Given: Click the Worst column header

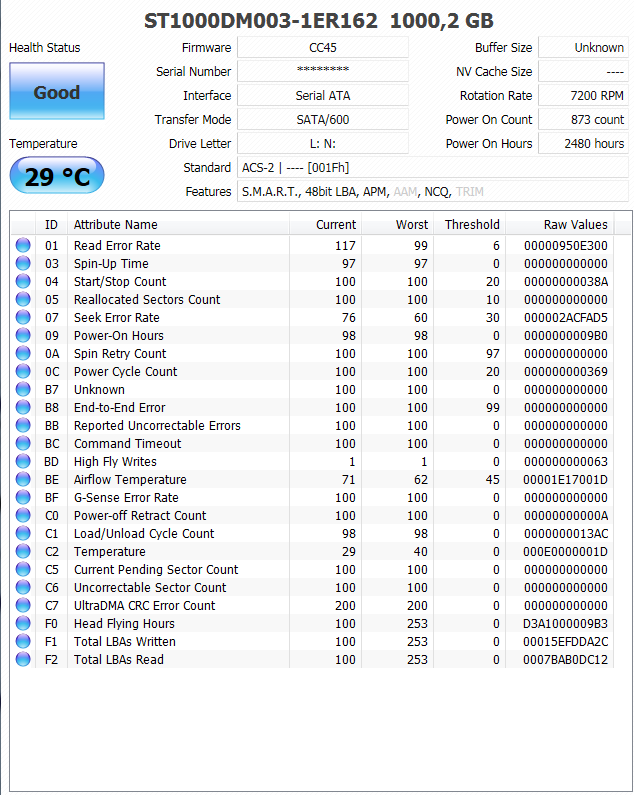Looking at the screenshot, I should [x=397, y=224].
